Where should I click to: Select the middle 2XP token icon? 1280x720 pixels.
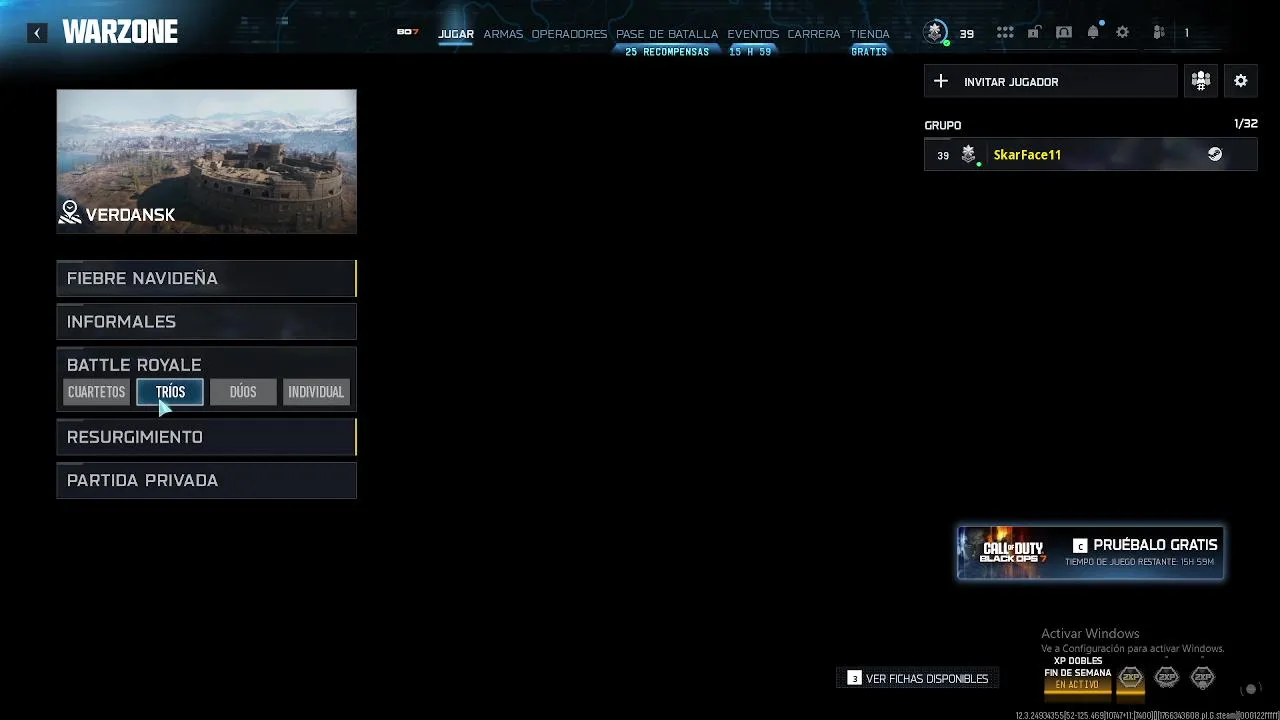[x=1167, y=678]
